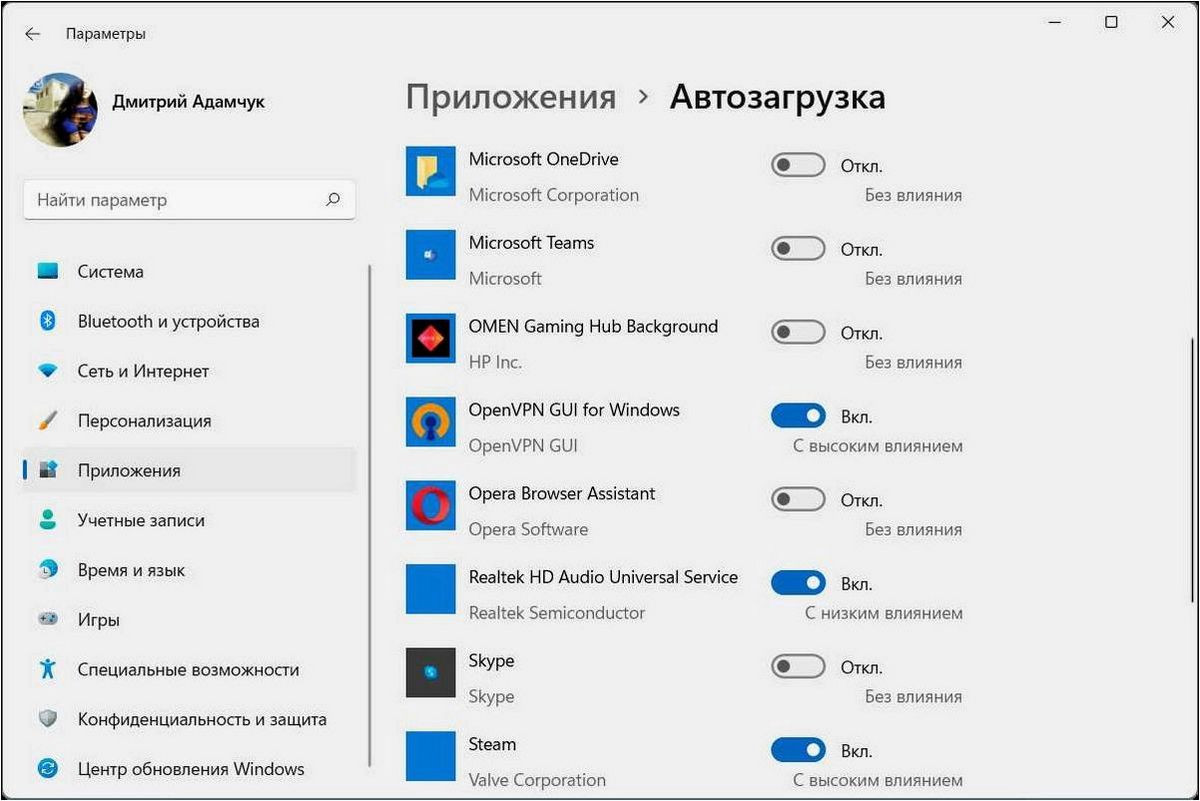Open Время и язык settings
The width and height of the screenshot is (1200, 801).
(189, 570)
